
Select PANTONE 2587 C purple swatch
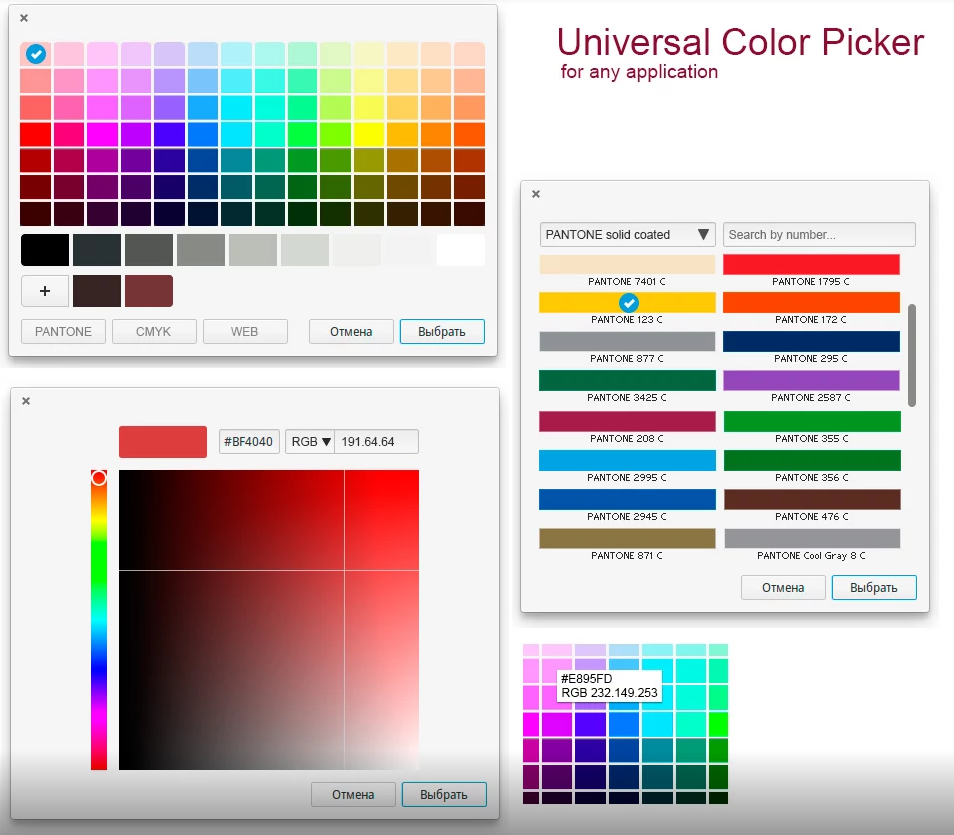[812, 380]
